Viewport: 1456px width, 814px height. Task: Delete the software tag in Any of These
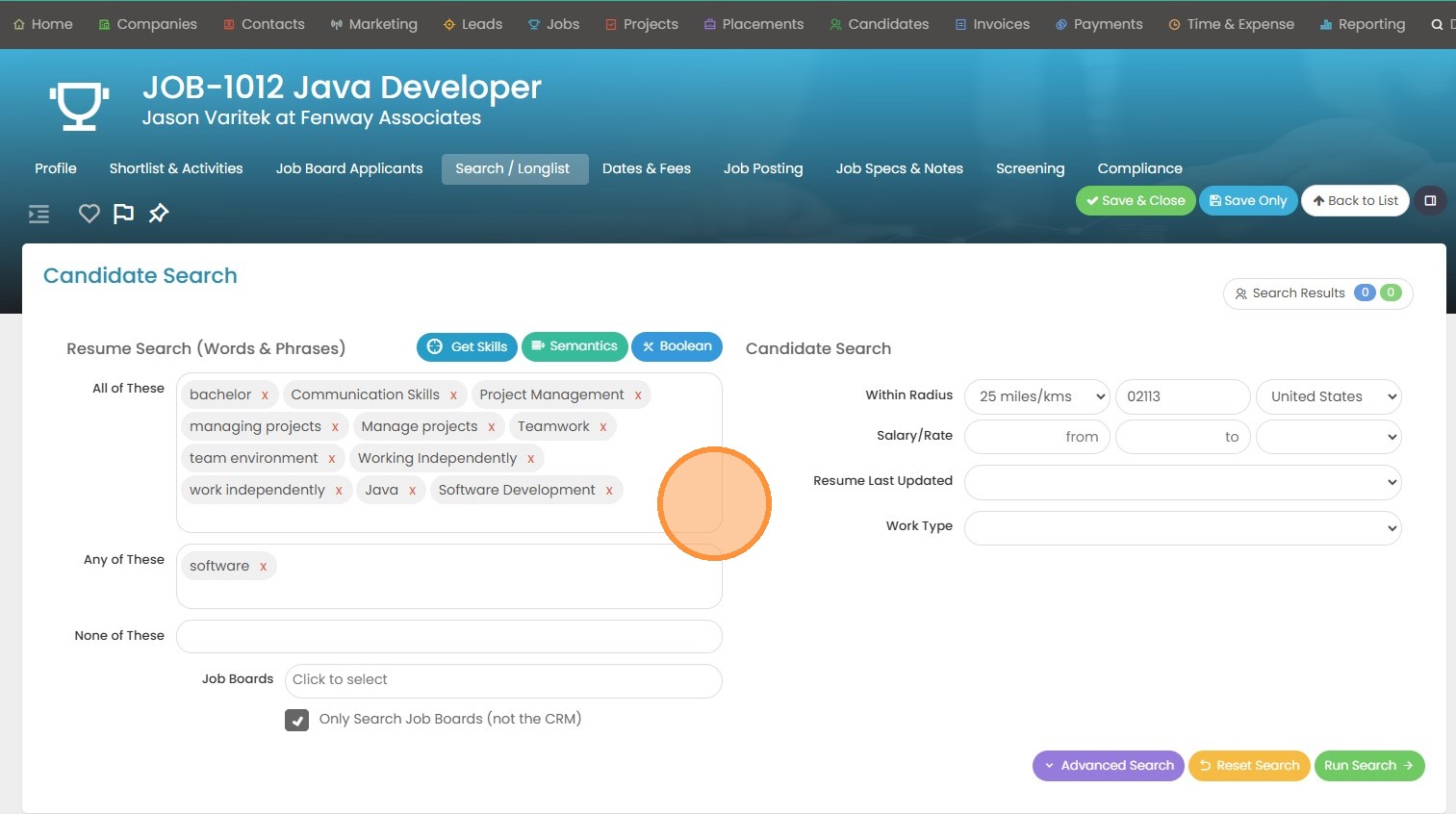pos(263,567)
